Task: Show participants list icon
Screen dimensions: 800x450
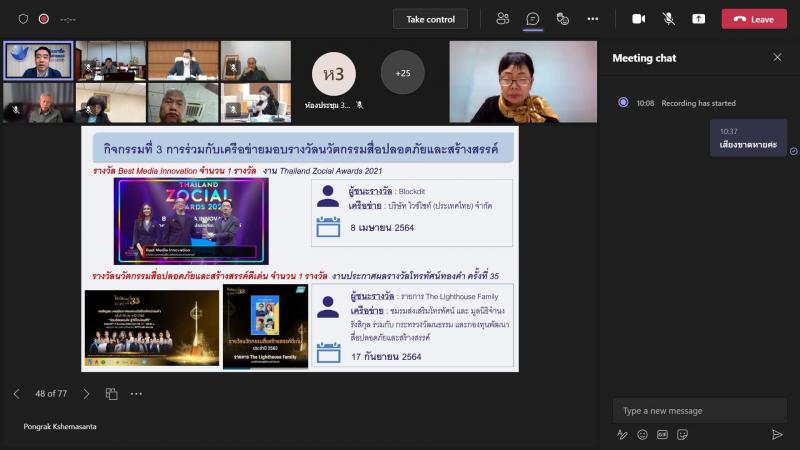Action: (503, 19)
